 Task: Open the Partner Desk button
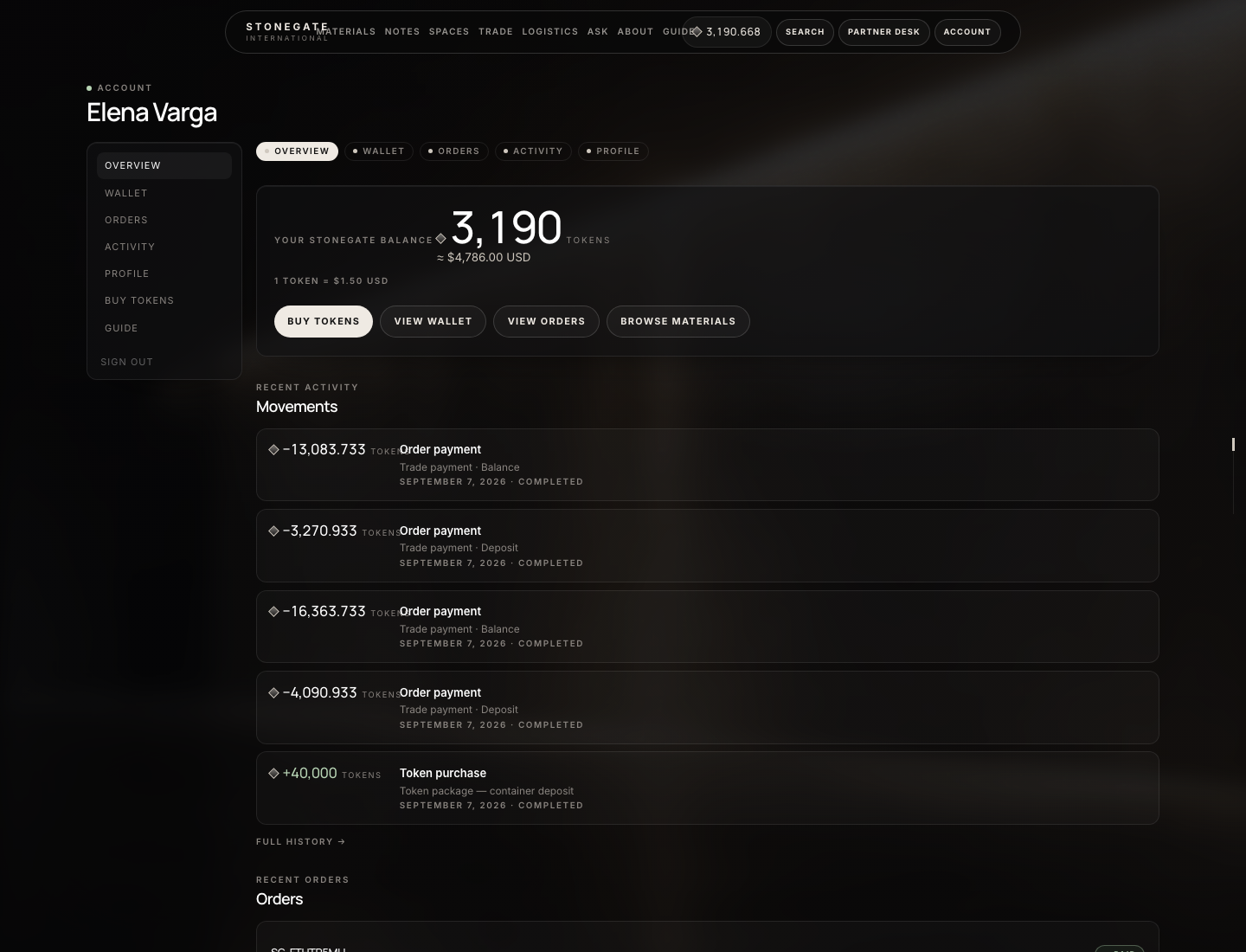[883, 32]
